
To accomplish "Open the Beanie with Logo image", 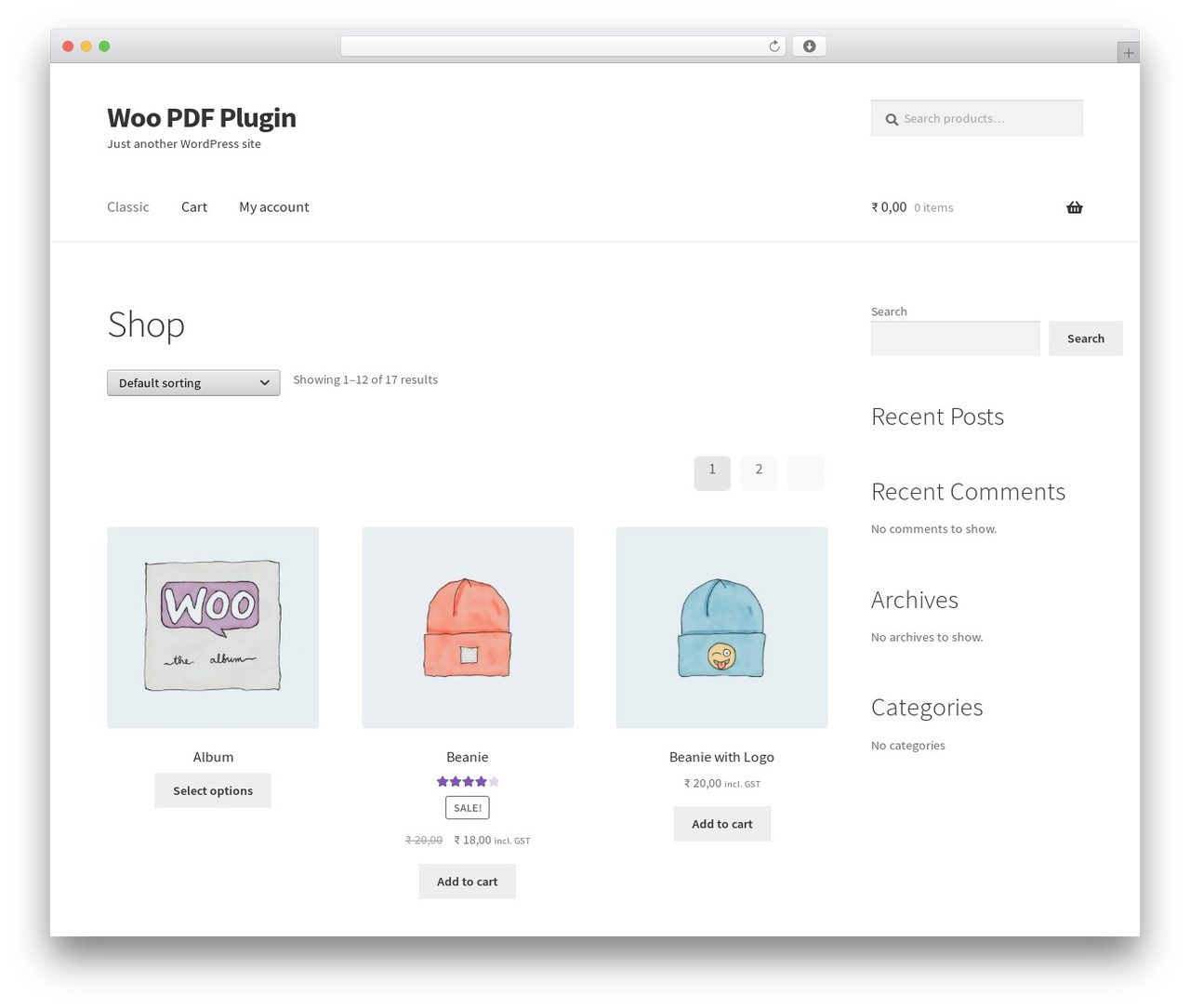I will pyautogui.click(x=721, y=628).
